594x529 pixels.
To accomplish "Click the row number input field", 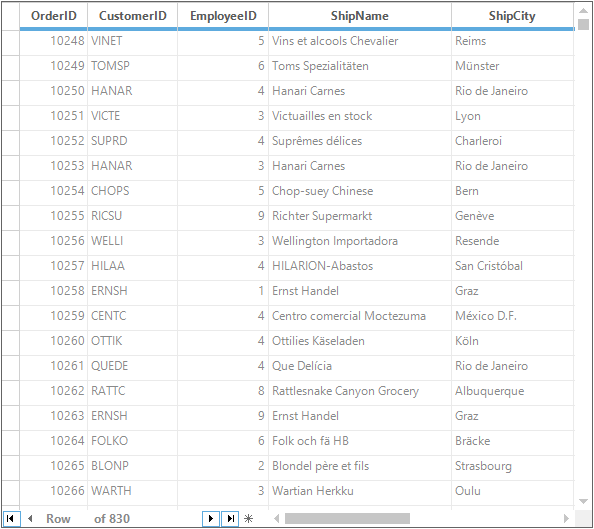I will coord(82,518).
